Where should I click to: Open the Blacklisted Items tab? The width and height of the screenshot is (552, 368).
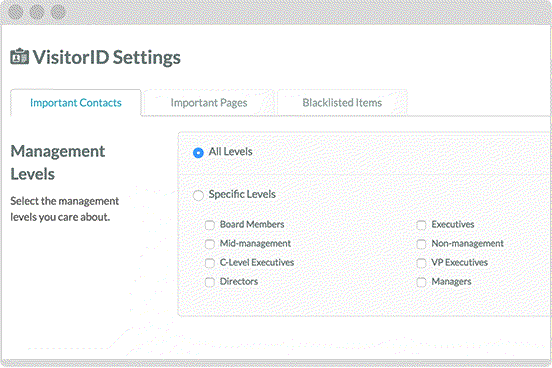pyautogui.click(x=342, y=102)
